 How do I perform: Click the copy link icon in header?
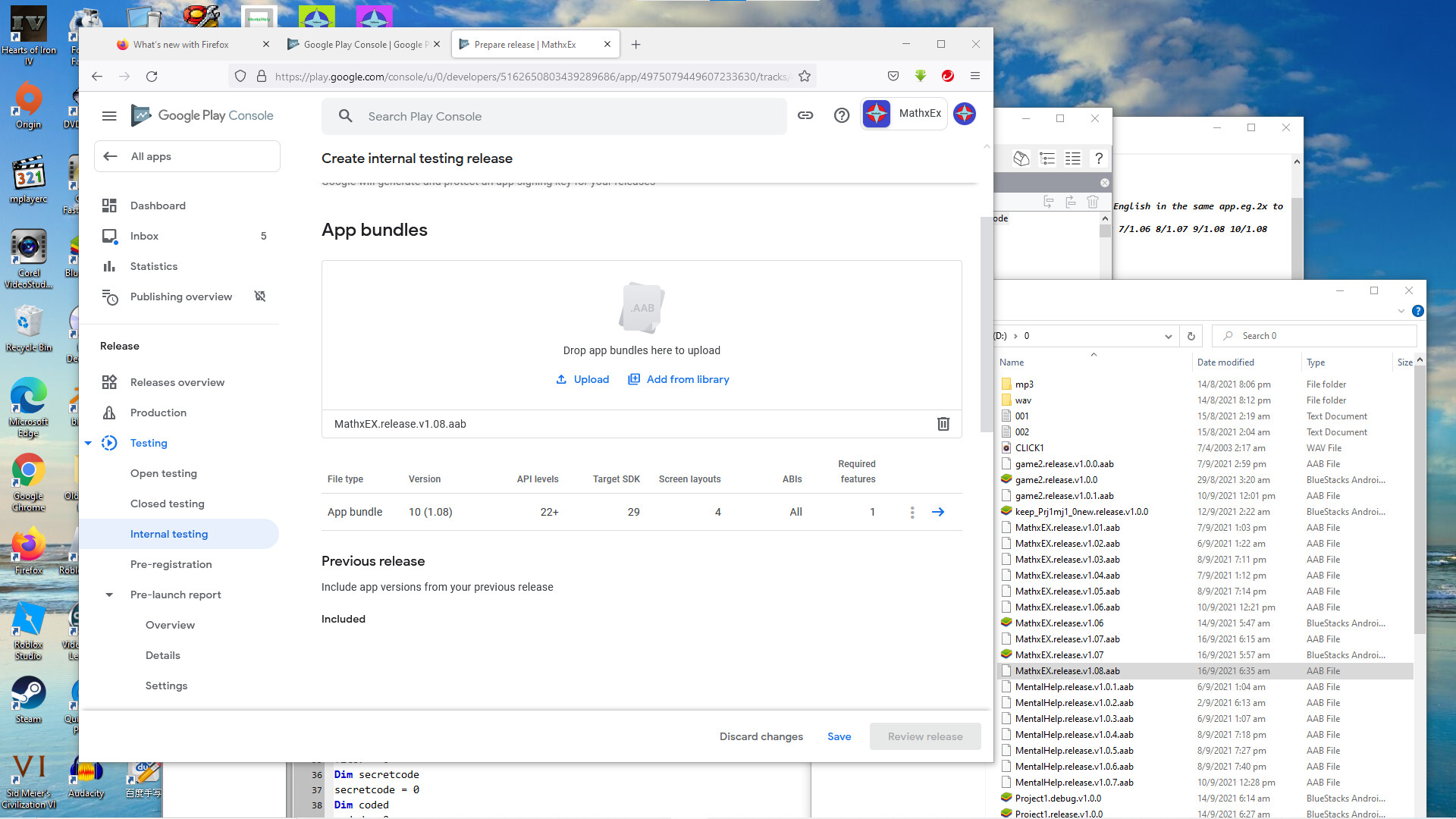(805, 115)
